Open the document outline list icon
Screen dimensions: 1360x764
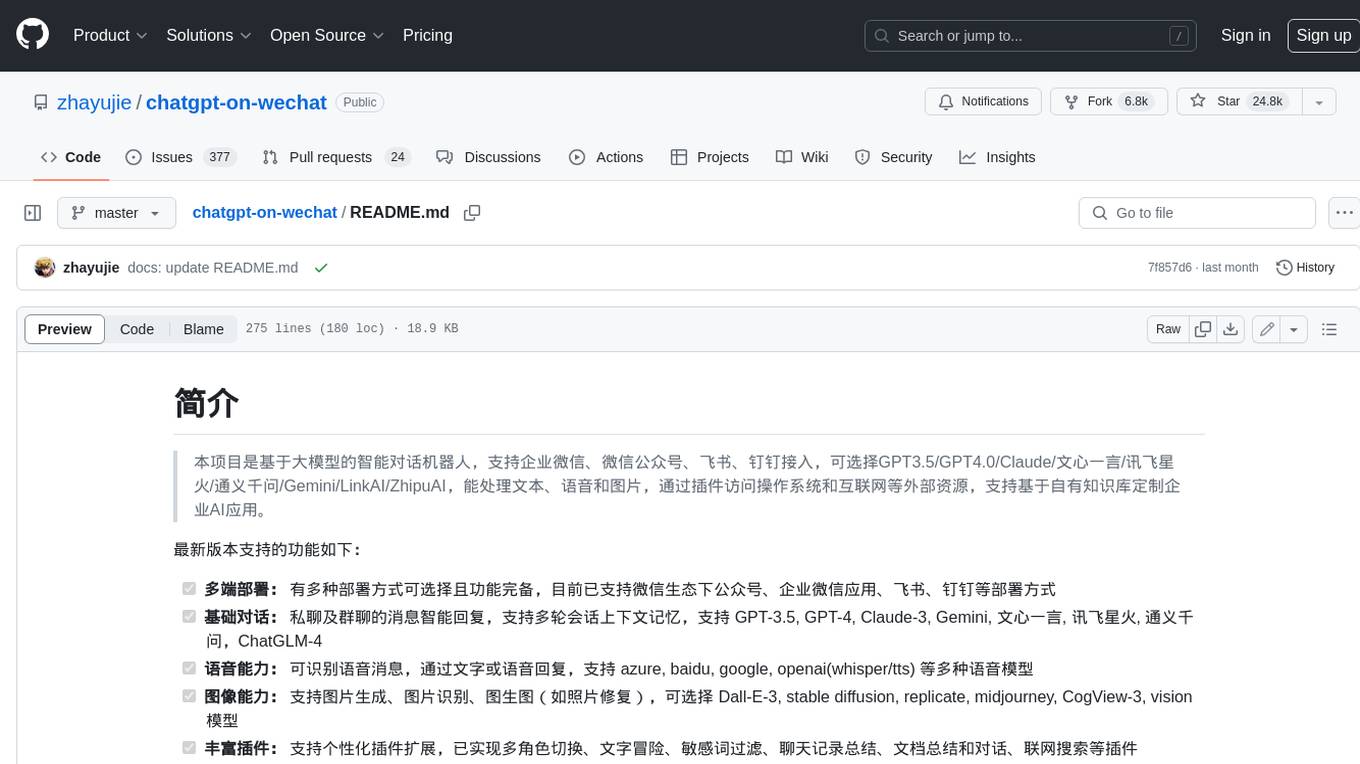point(1329,329)
